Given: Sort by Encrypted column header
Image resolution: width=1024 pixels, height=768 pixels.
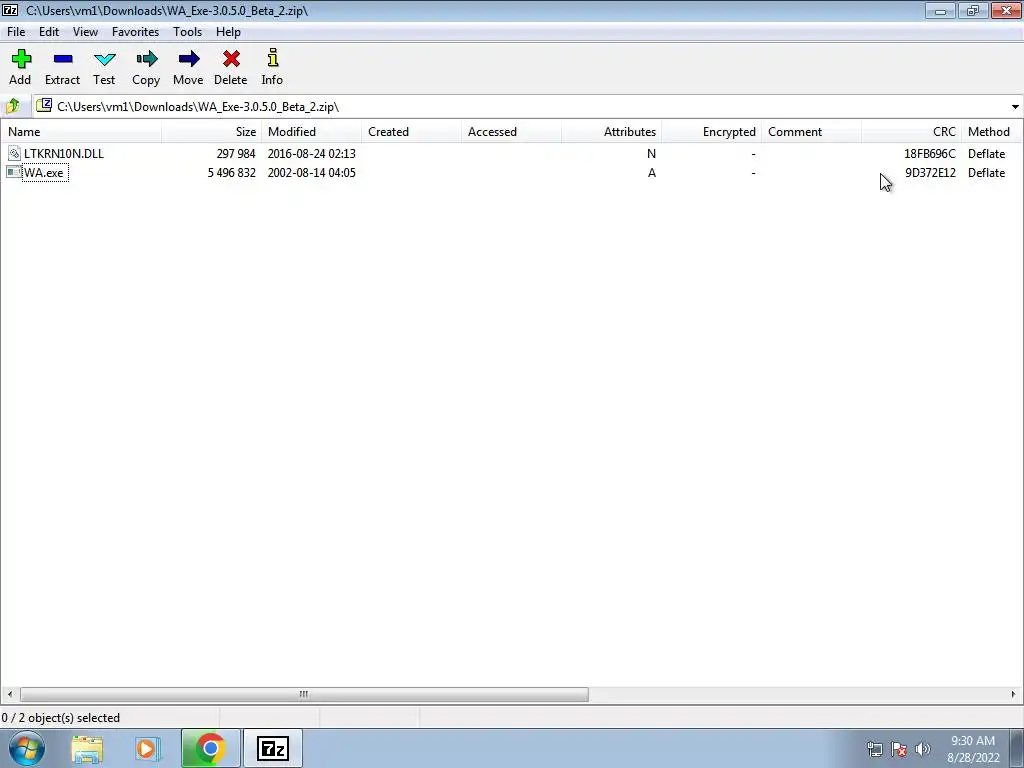Looking at the screenshot, I should tap(711, 132).
